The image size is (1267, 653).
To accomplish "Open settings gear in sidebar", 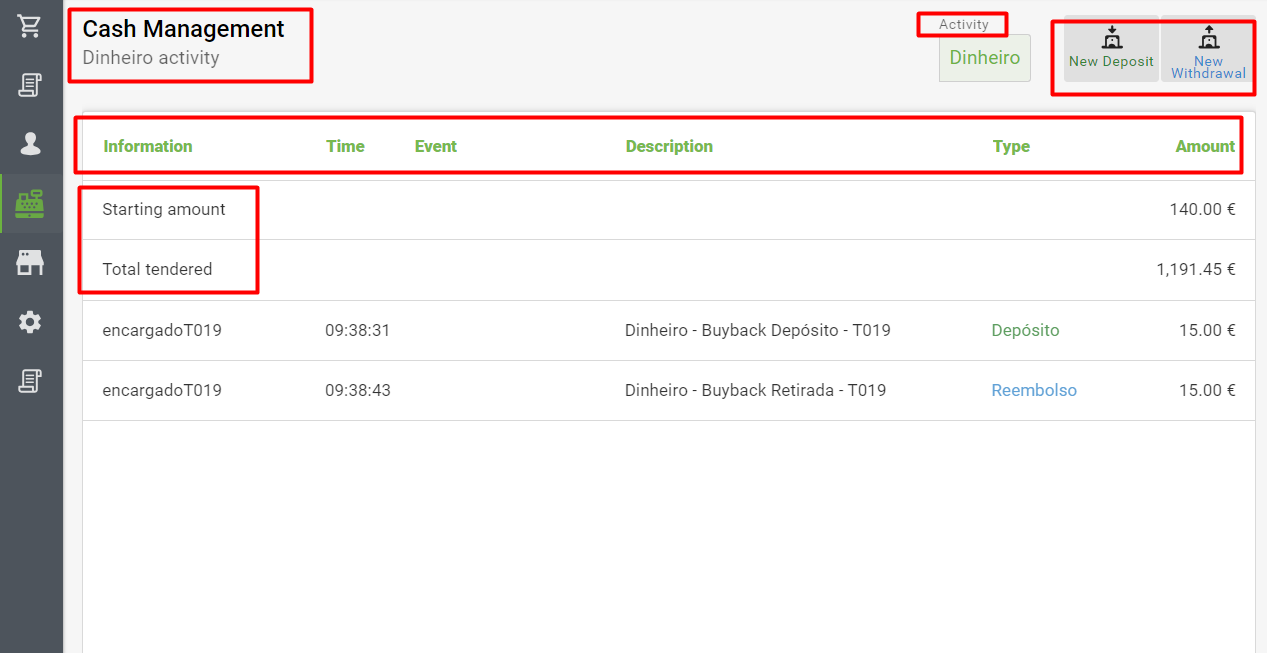I will [30, 322].
